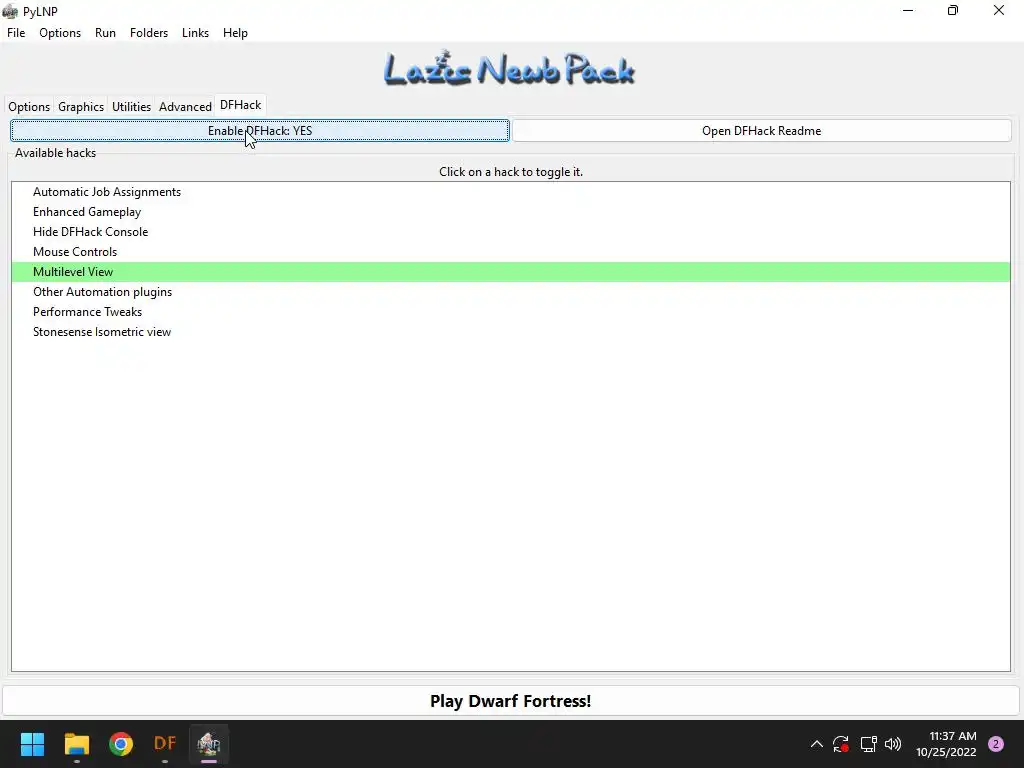Restore down the PyLNP window
1024x768 pixels.
pos(953,10)
